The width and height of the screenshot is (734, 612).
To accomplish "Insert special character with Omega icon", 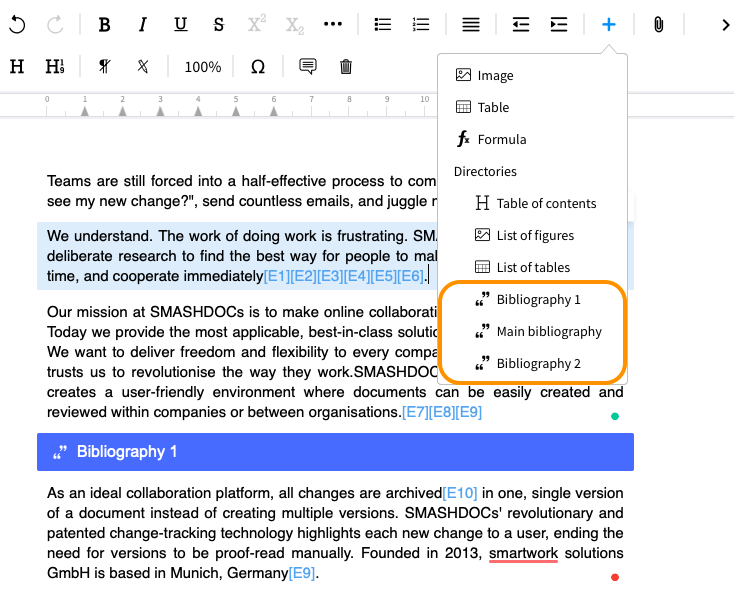I will tap(258, 66).
